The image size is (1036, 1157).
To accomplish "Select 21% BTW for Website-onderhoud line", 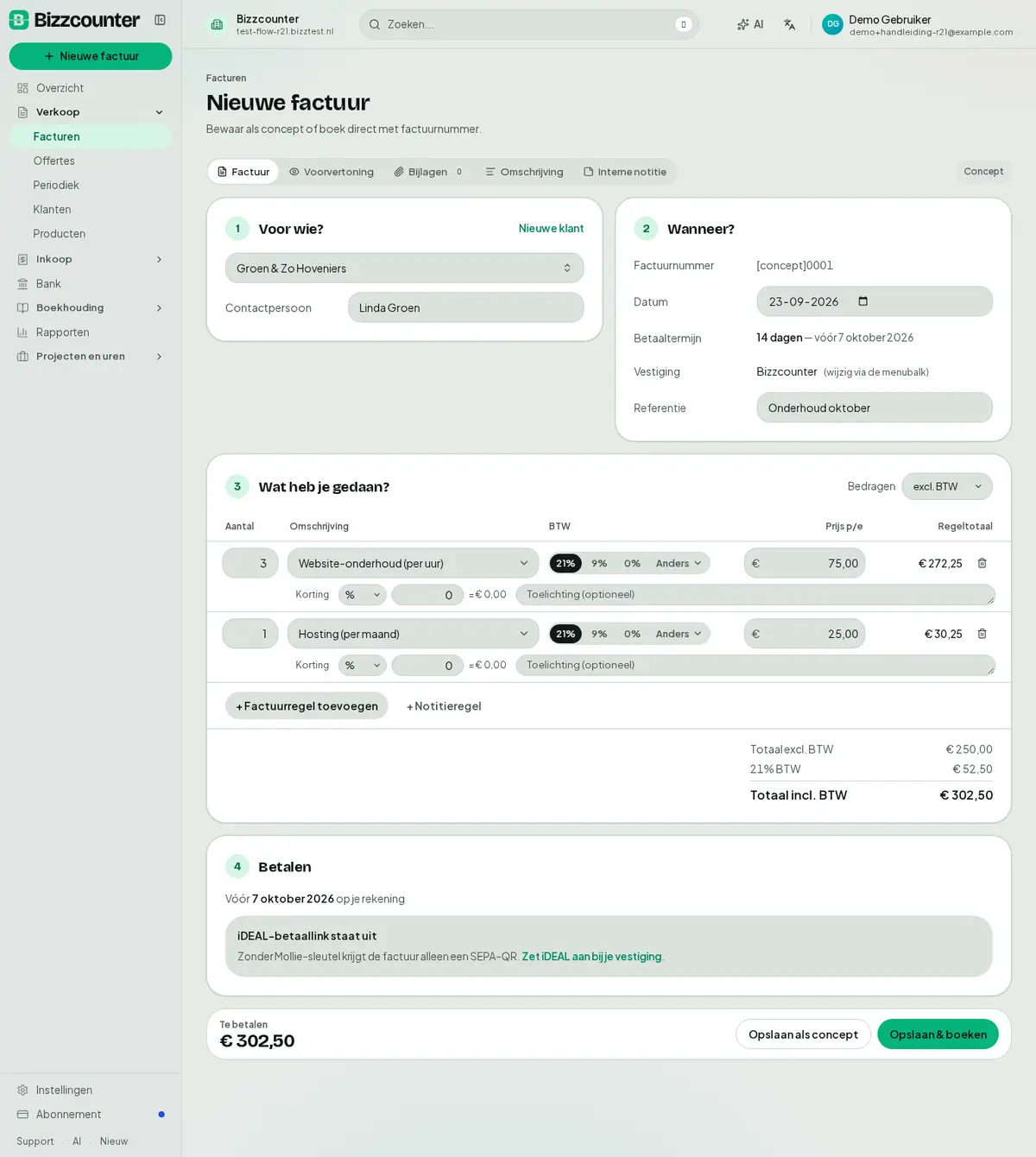I will [x=565, y=563].
